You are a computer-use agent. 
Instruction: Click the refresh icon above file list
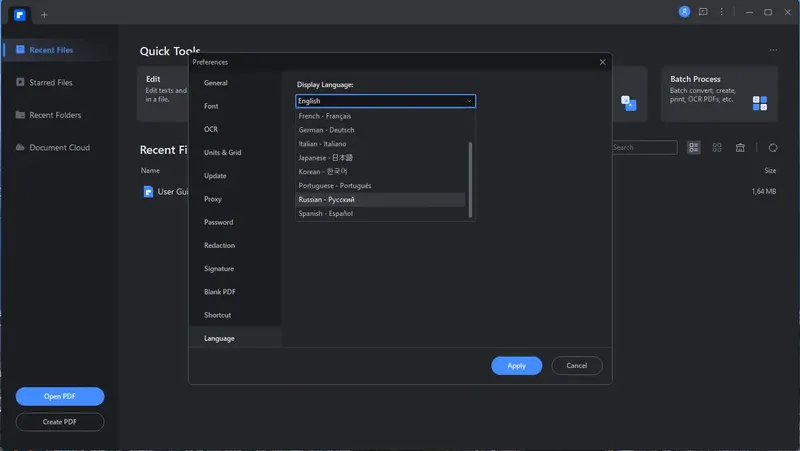[x=773, y=147]
